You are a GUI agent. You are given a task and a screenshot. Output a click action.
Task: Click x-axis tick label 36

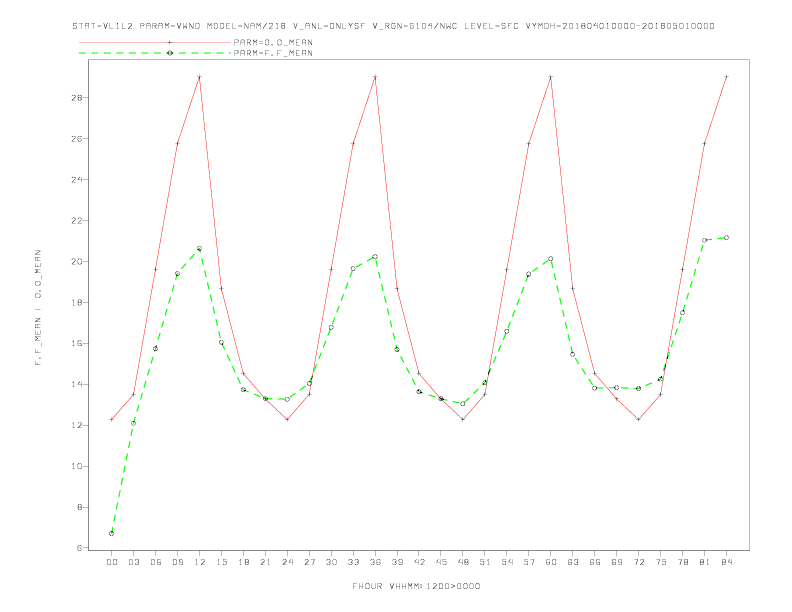[x=375, y=562]
